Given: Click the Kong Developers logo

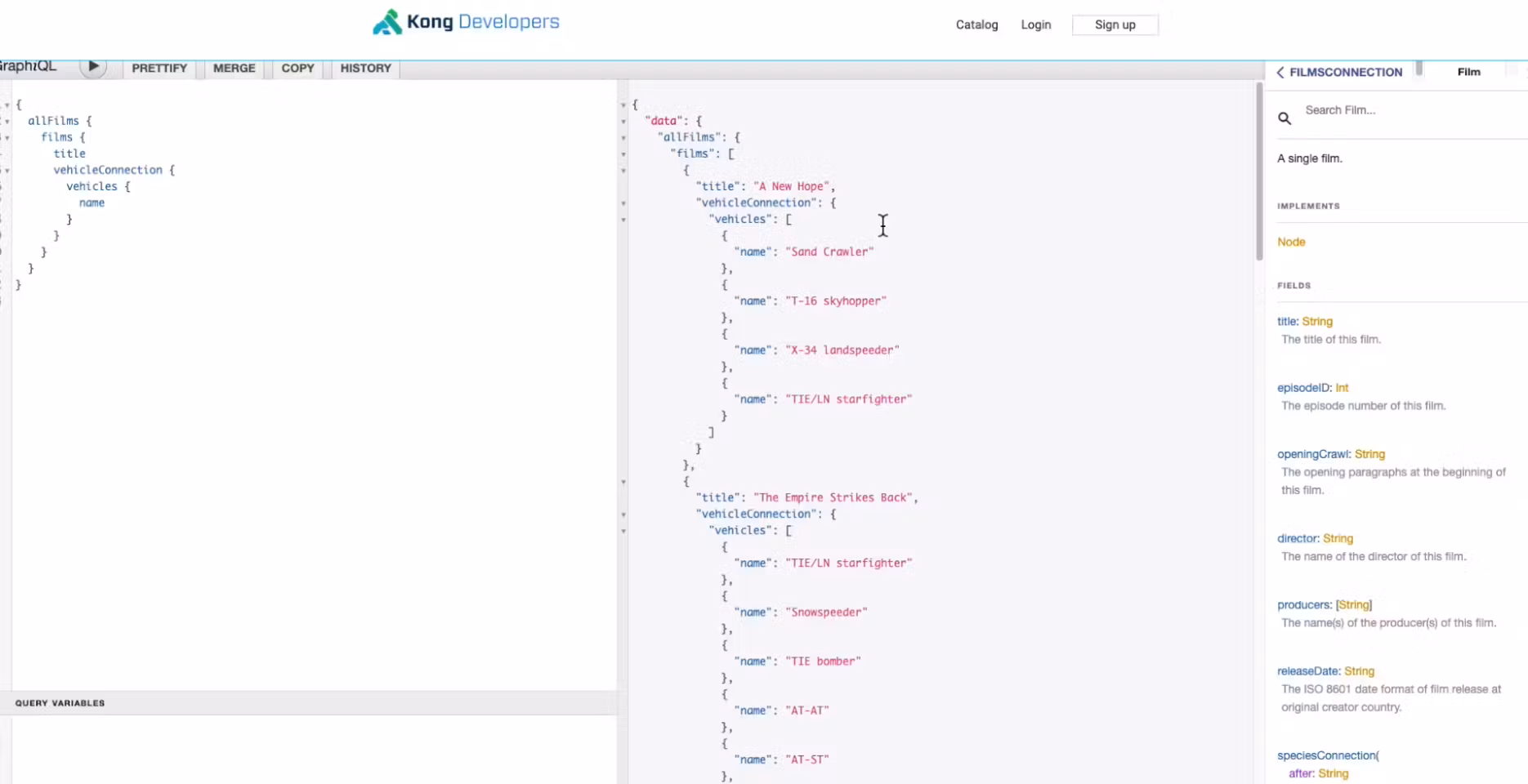Looking at the screenshot, I should 466,22.
